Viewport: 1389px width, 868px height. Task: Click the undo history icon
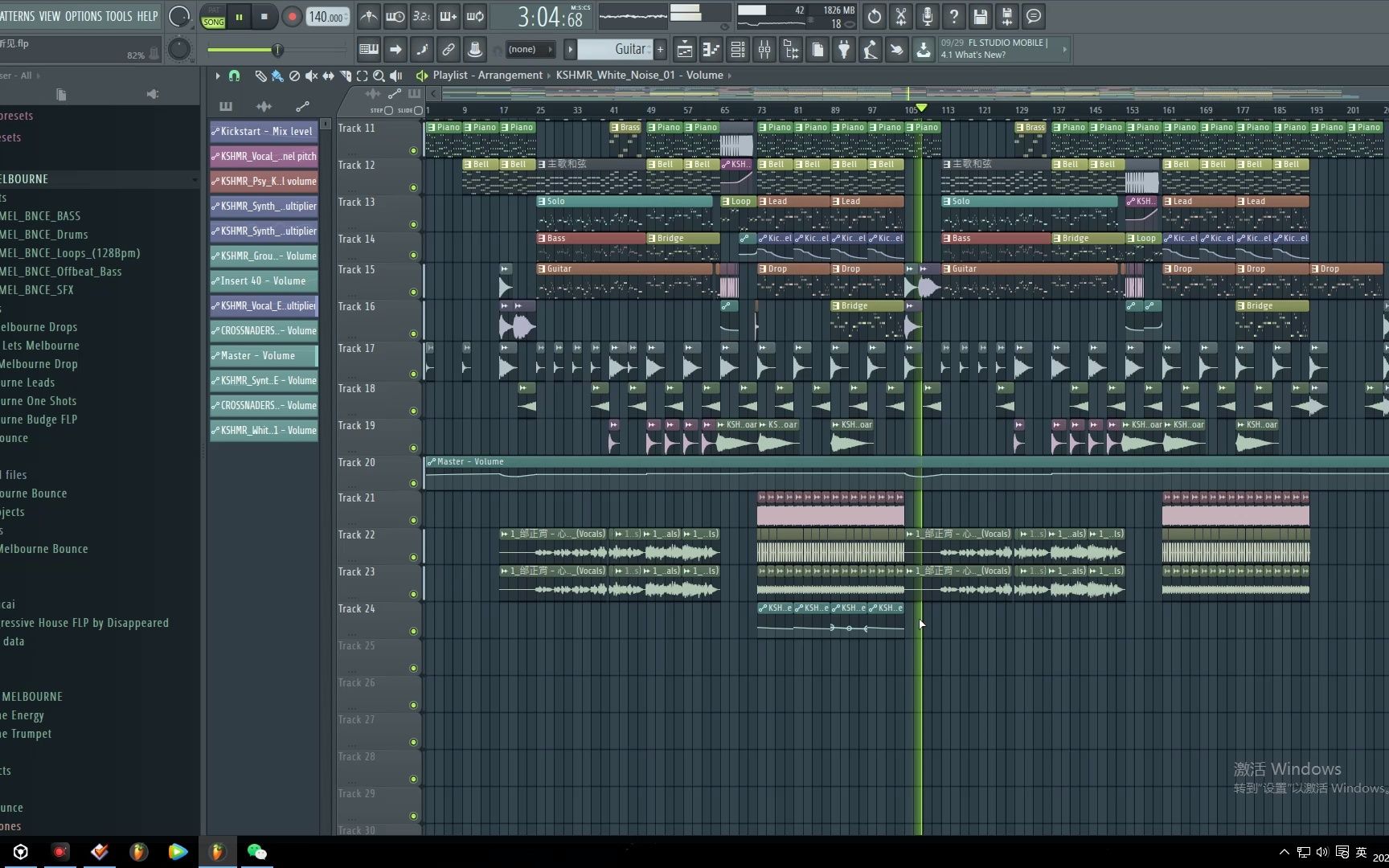coord(875,16)
